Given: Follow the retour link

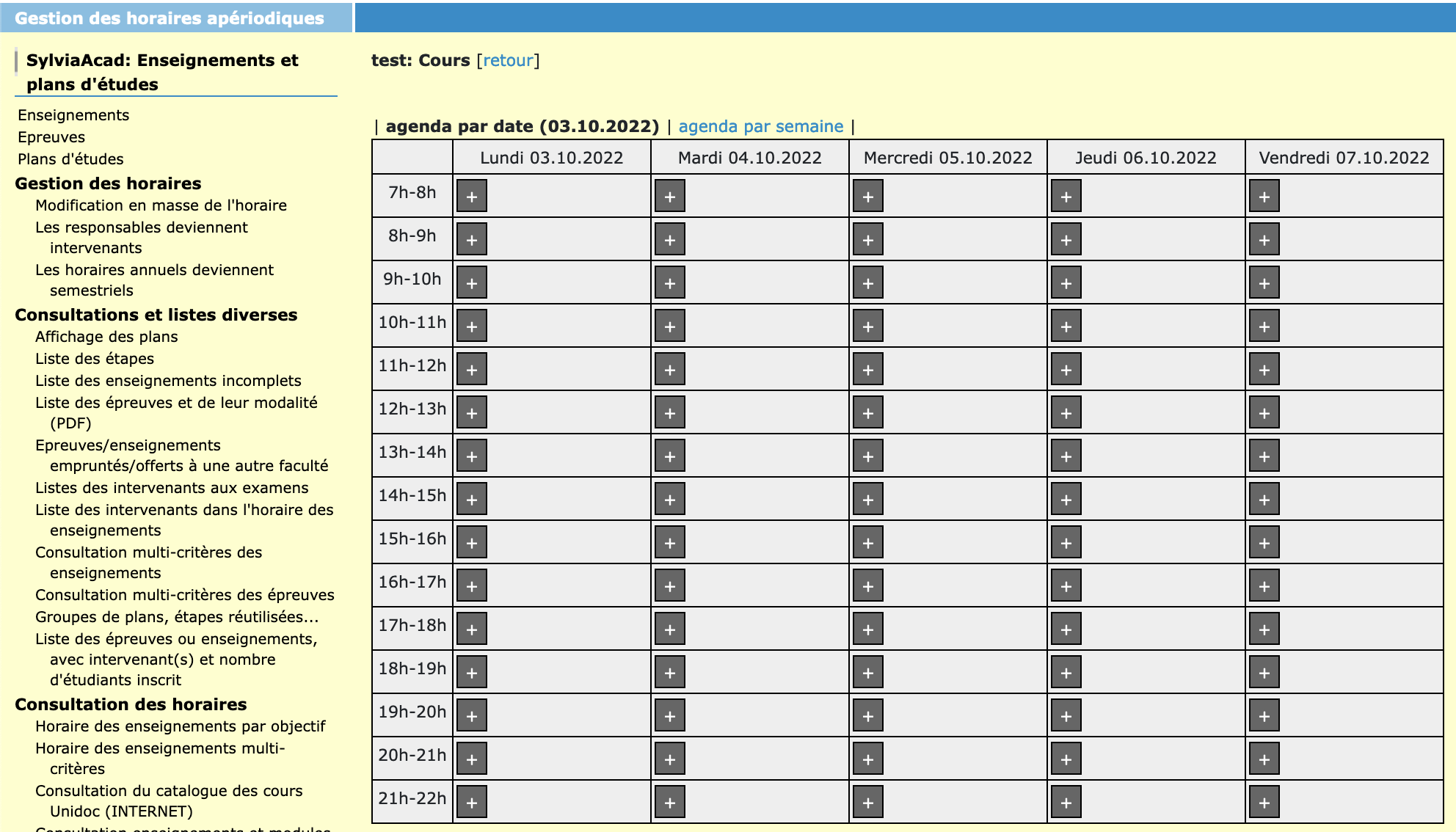Looking at the screenshot, I should (x=508, y=60).
